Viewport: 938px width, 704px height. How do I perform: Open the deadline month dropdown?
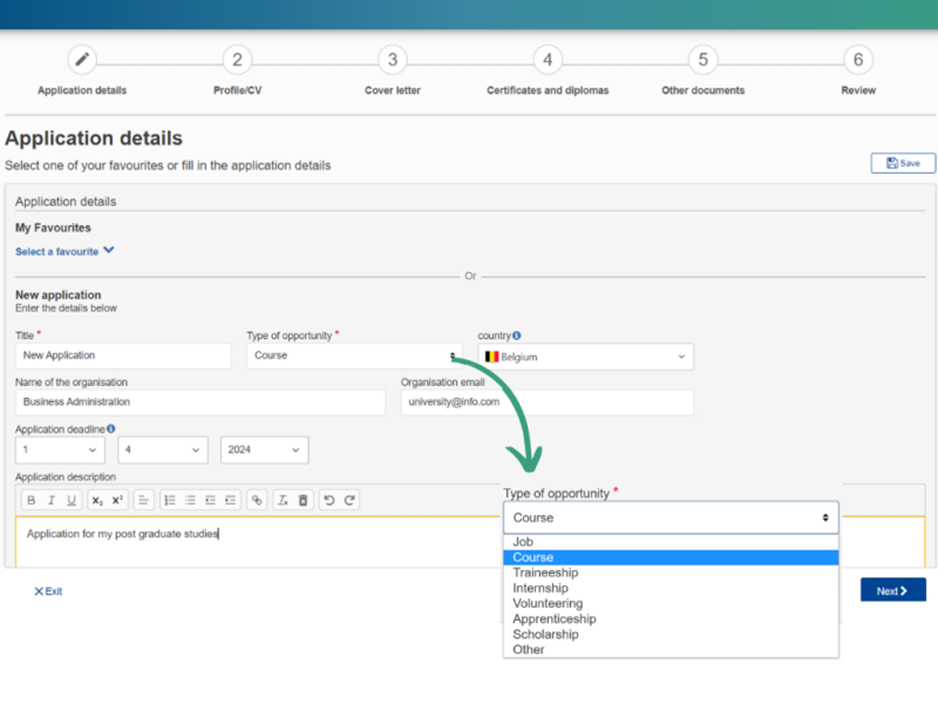click(x=163, y=450)
